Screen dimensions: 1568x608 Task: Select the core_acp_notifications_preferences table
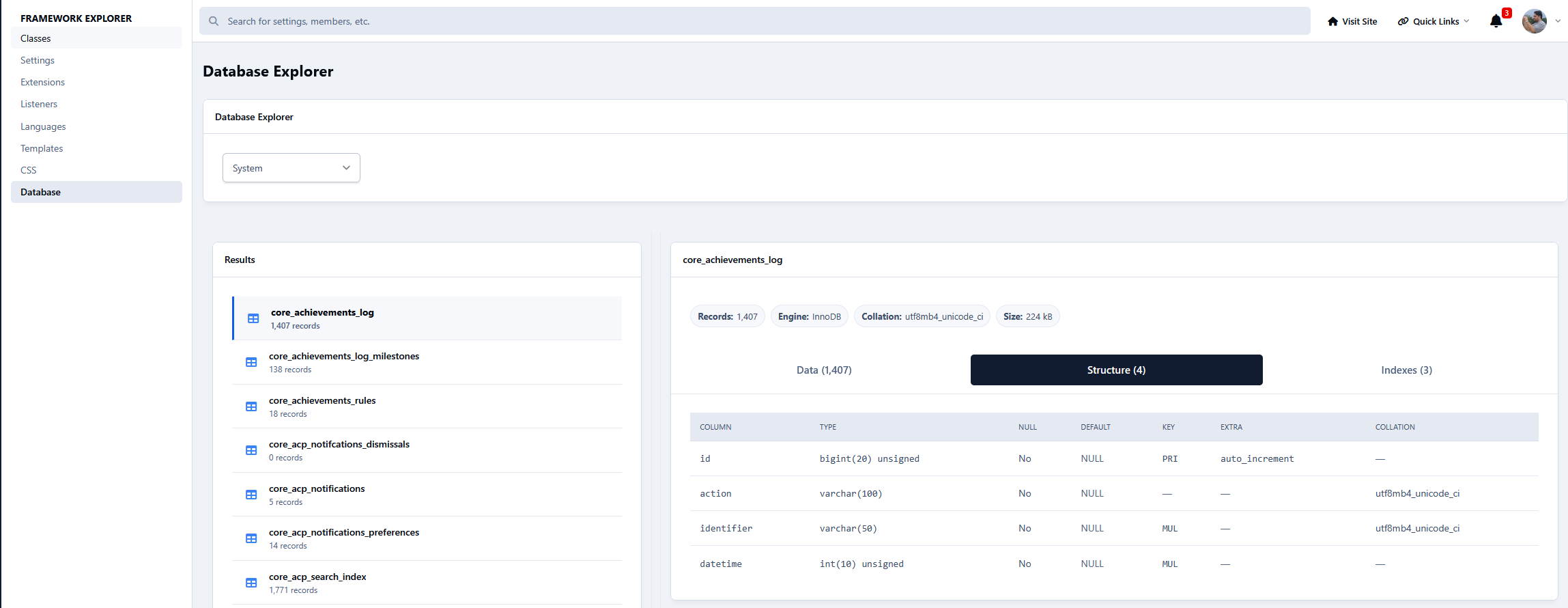point(427,538)
